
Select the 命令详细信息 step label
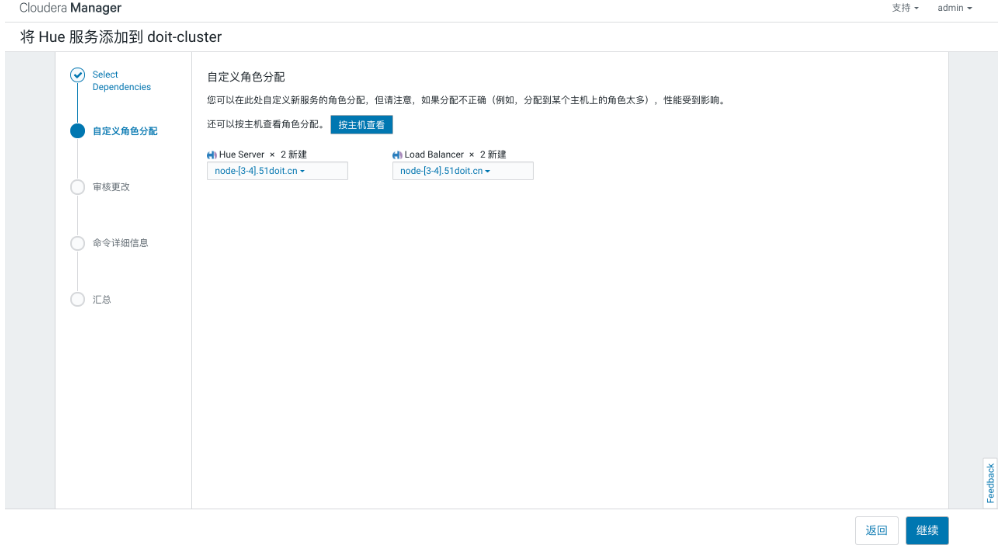tap(120, 243)
